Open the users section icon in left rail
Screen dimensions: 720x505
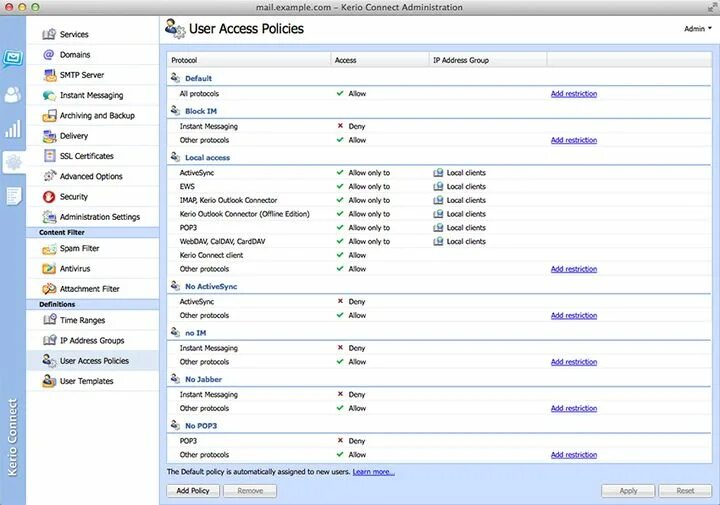click(x=12, y=95)
